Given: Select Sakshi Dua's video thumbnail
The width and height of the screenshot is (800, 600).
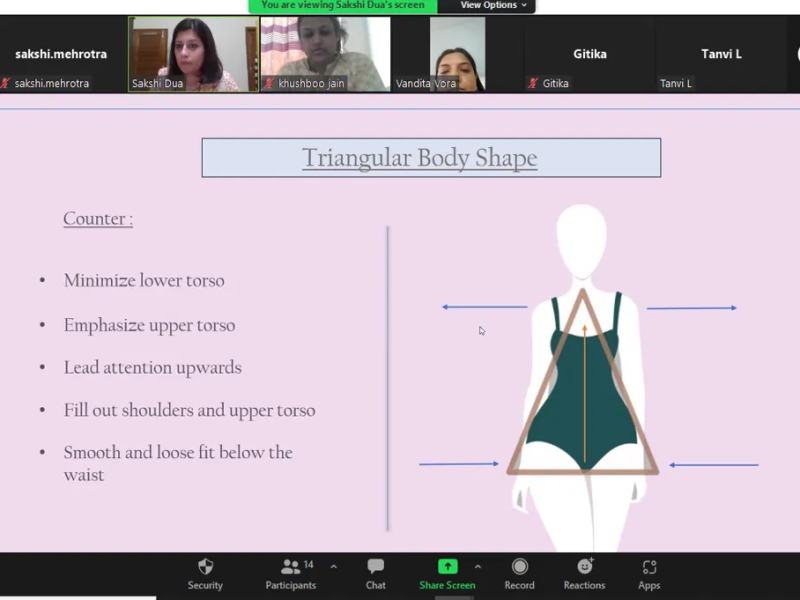Looking at the screenshot, I should 193,54.
